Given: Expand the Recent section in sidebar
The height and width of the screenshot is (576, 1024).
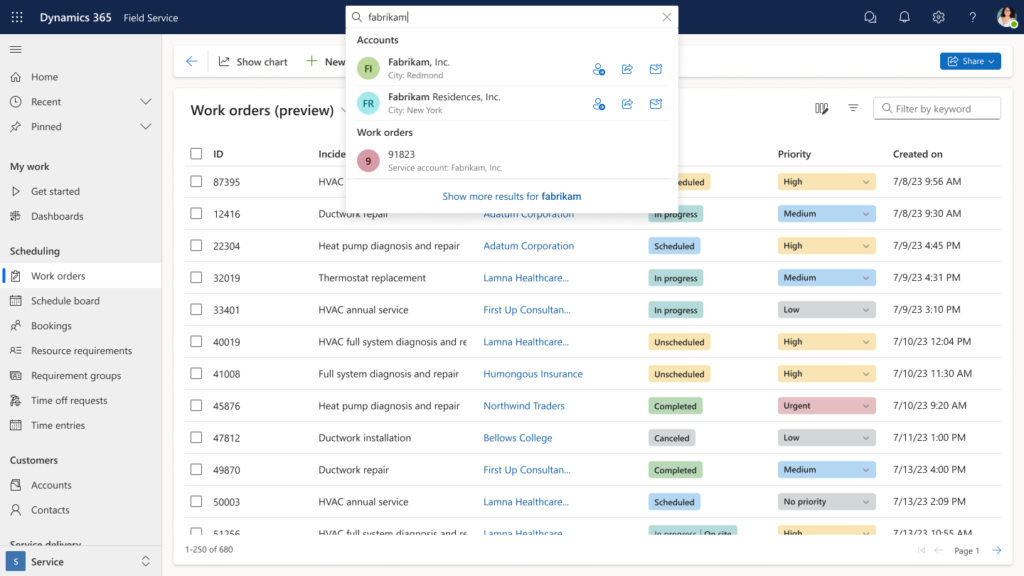Looking at the screenshot, I should click(x=145, y=102).
